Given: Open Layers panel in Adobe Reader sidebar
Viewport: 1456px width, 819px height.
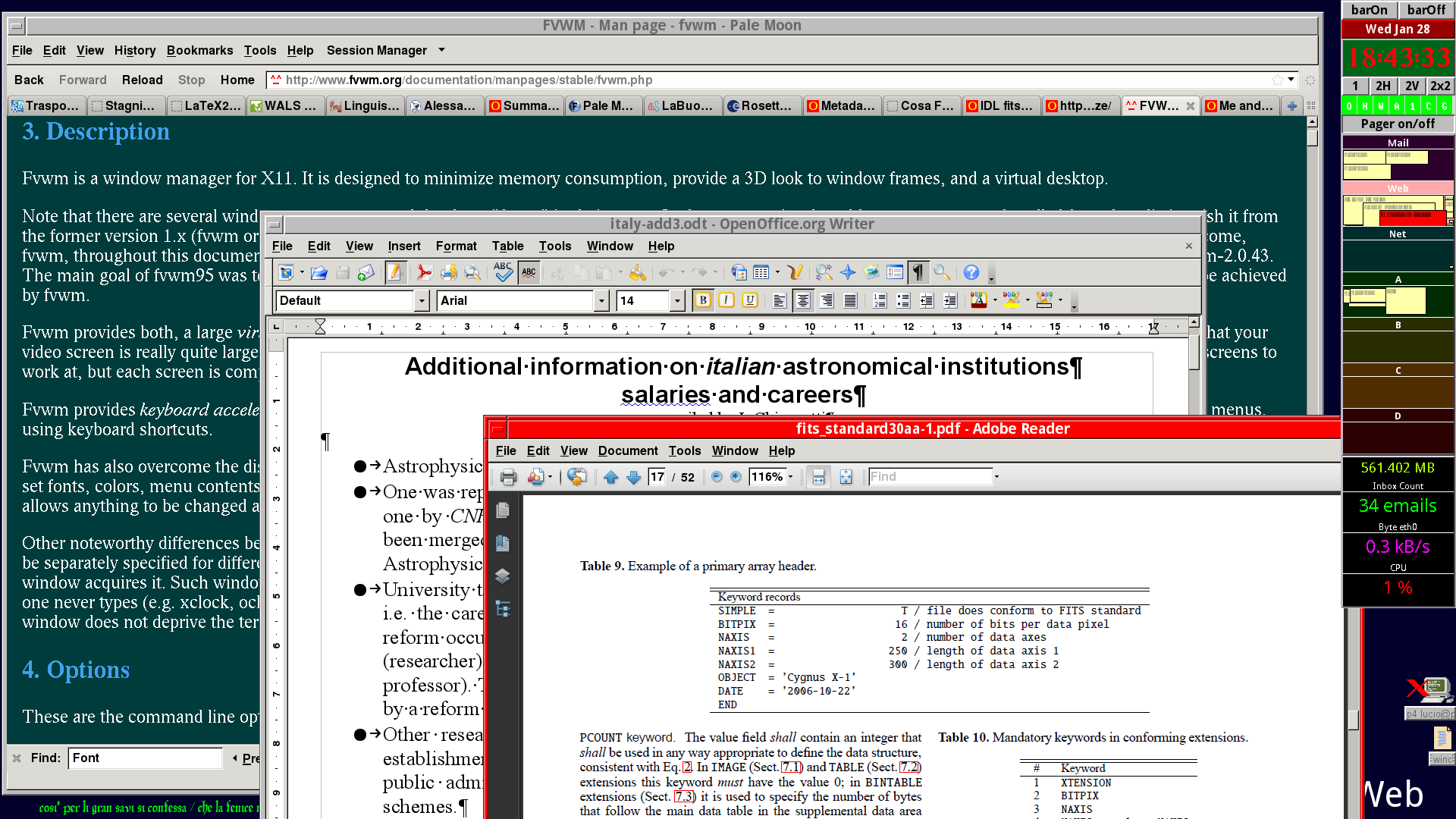Looking at the screenshot, I should (x=502, y=576).
